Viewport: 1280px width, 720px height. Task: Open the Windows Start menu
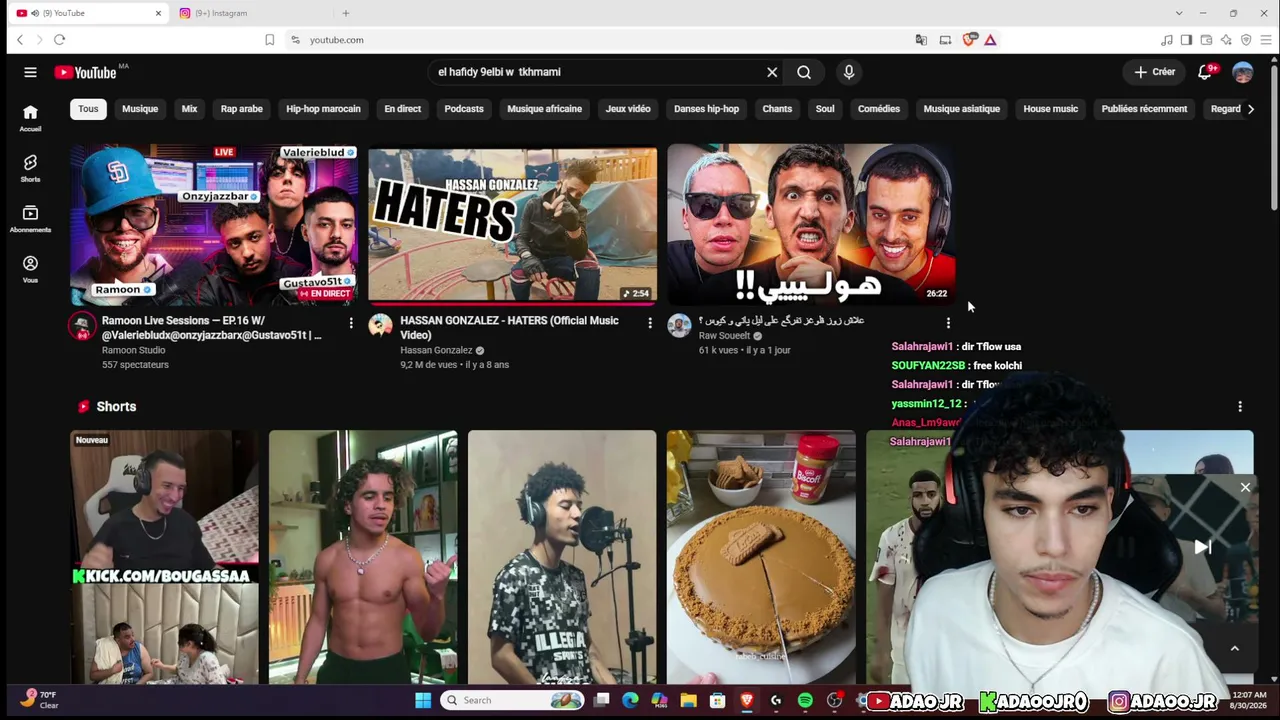click(423, 700)
